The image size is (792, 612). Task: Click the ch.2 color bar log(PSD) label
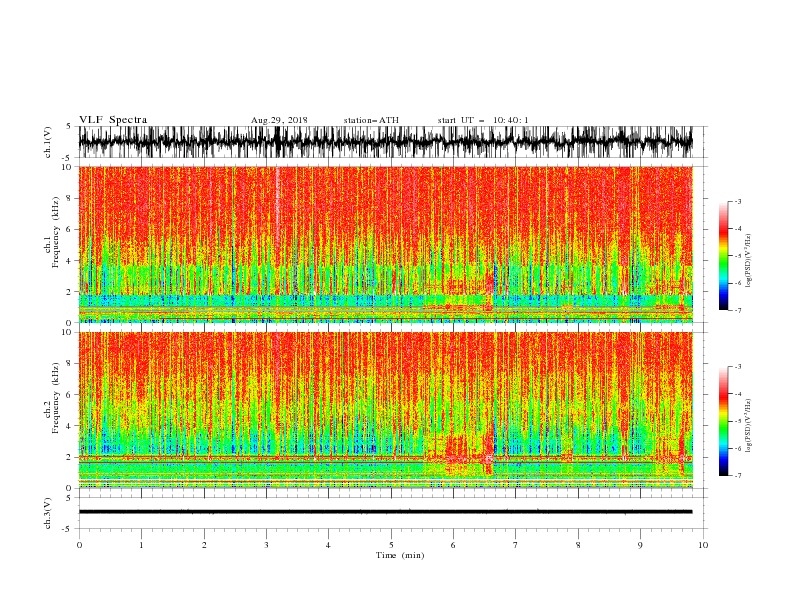(x=748, y=426)
